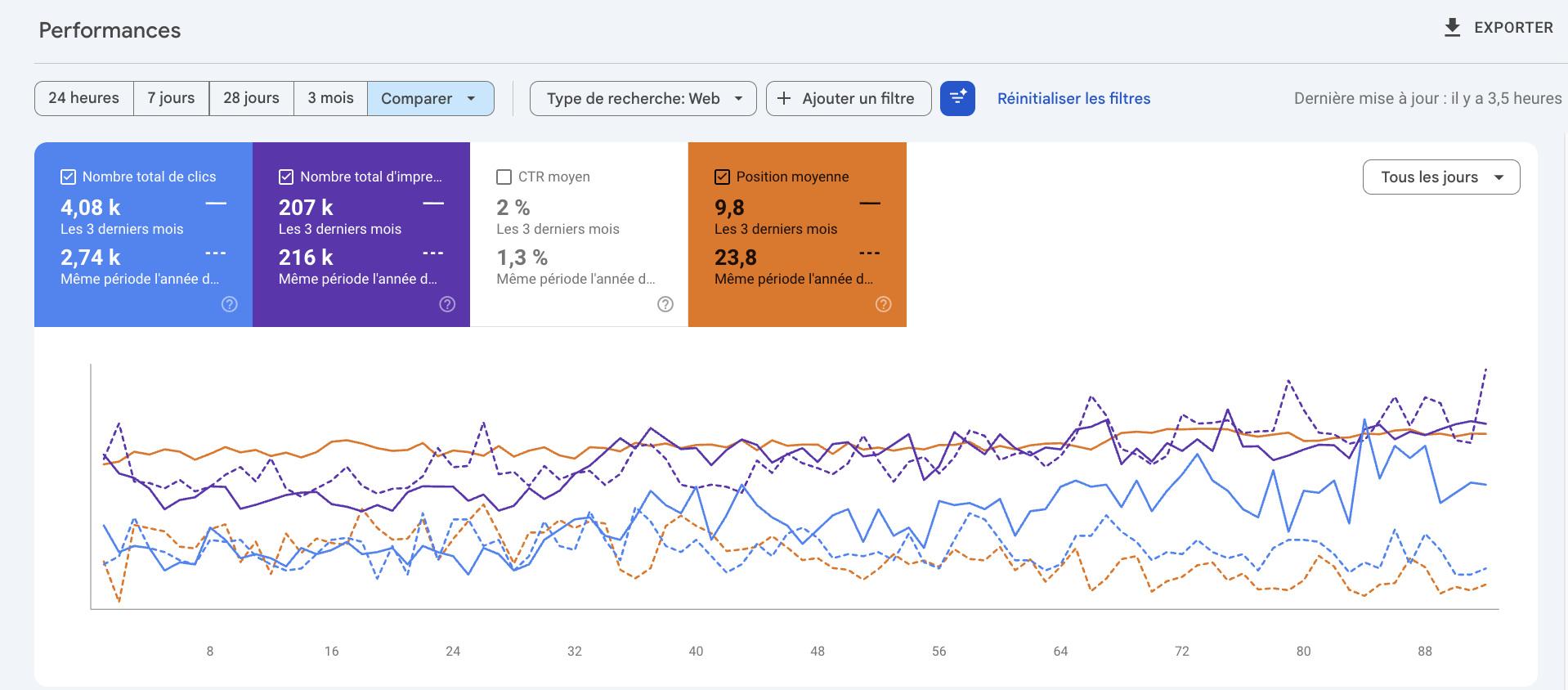Enable the CTR moyen checkbox

(x=504, y=177)
